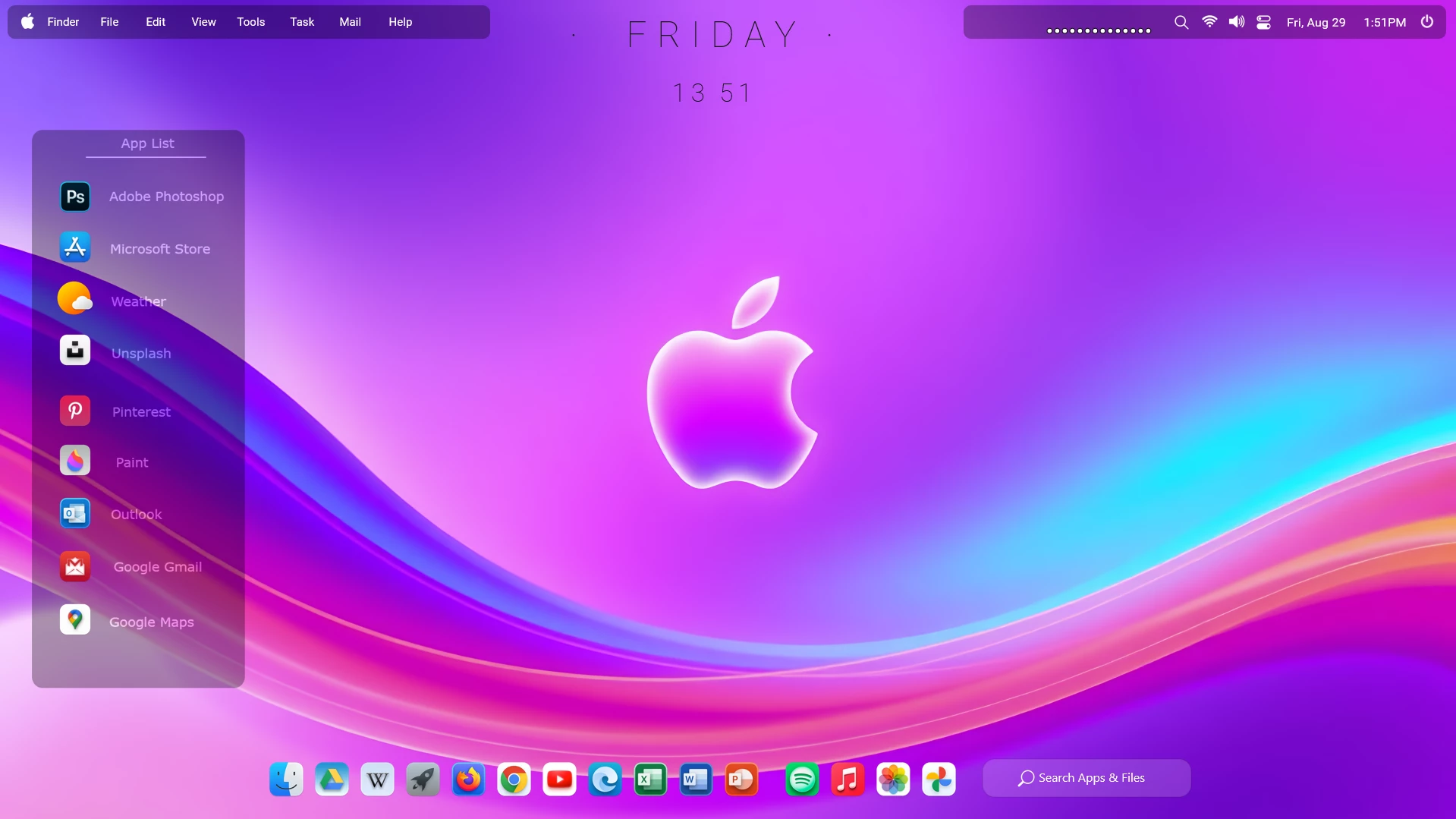Open Finder from the dock
Image resolution: width=1456 pixels, height=819 pixels.
pos(286,779)
